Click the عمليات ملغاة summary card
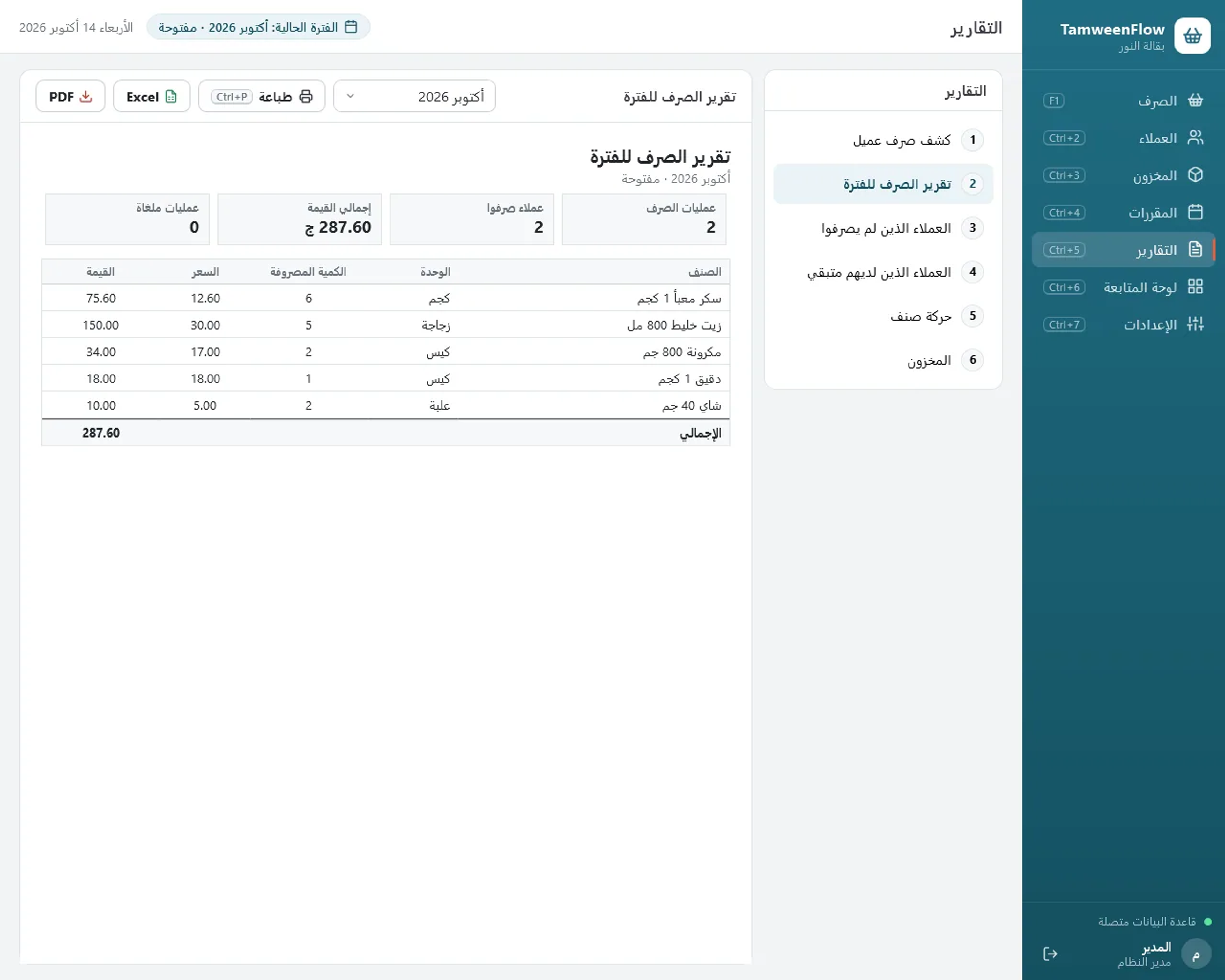1225x980 pixels. (127, 219)
